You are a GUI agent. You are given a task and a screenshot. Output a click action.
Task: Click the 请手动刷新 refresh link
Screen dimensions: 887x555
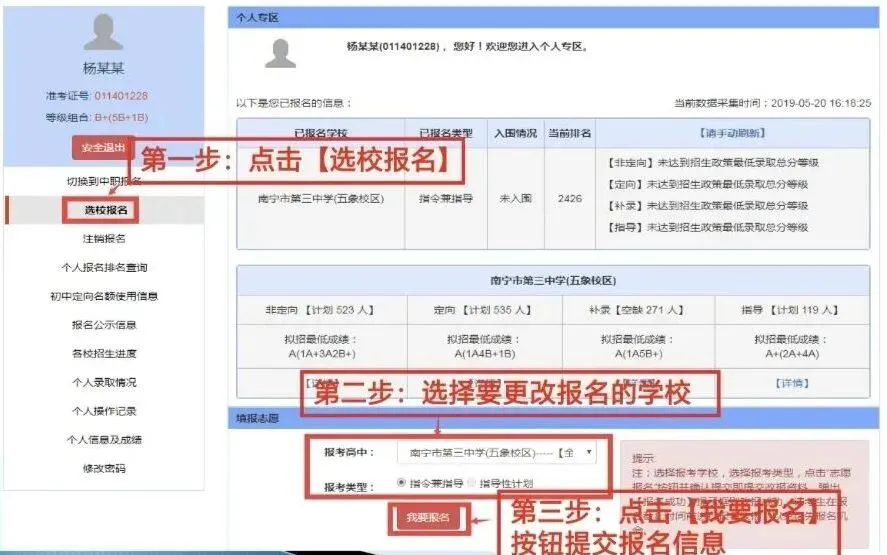[x=733, y=133]
